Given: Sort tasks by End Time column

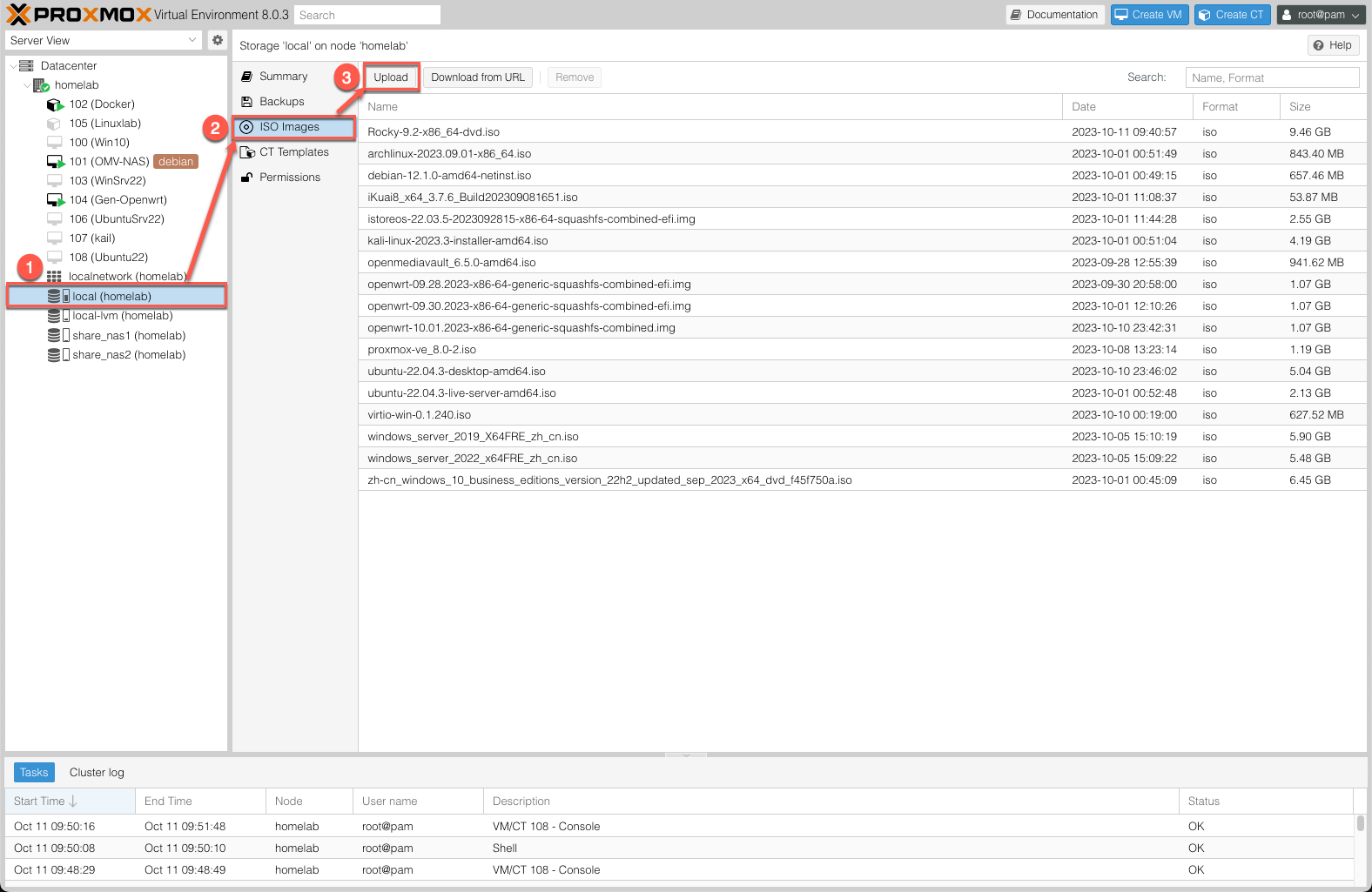Looking at the screenshot, I should (200, 801).
